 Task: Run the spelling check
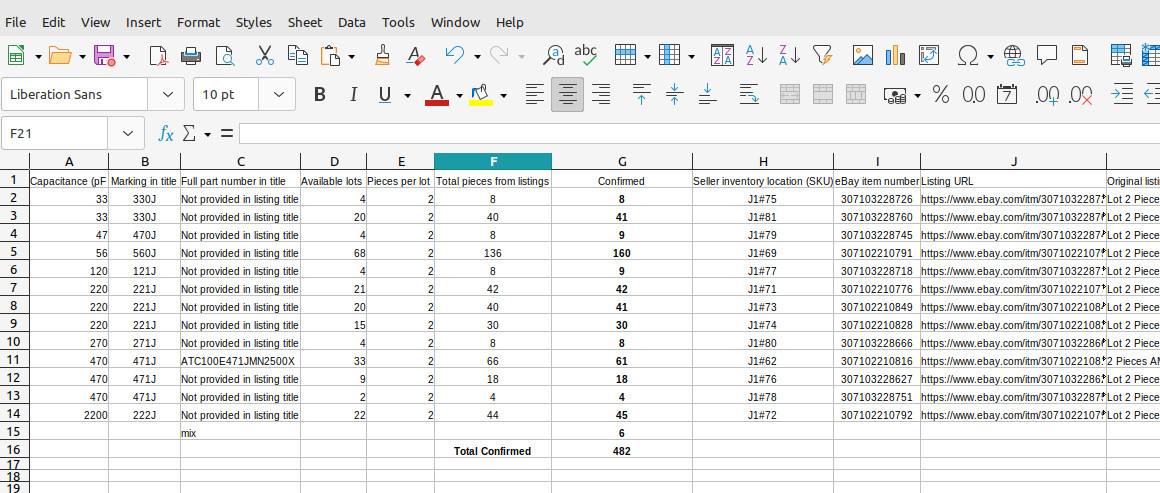586,56
